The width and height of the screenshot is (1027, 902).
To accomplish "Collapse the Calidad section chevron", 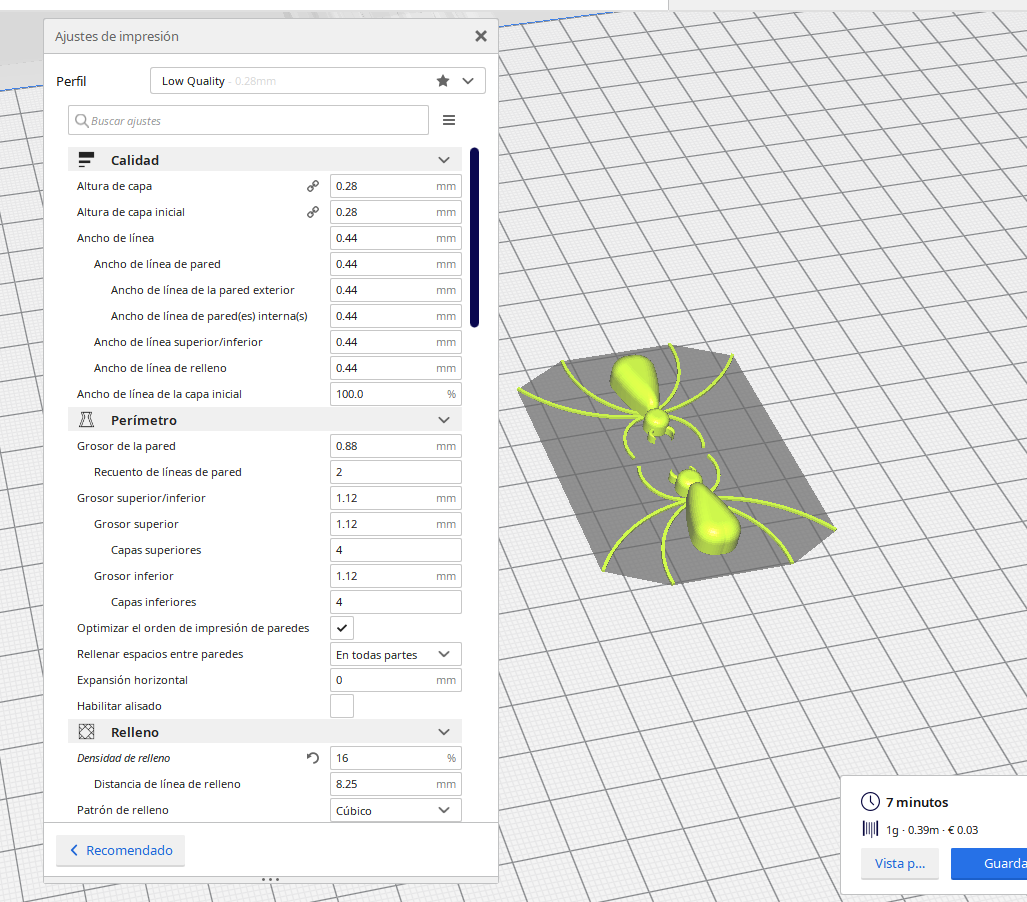I will 443,160.
